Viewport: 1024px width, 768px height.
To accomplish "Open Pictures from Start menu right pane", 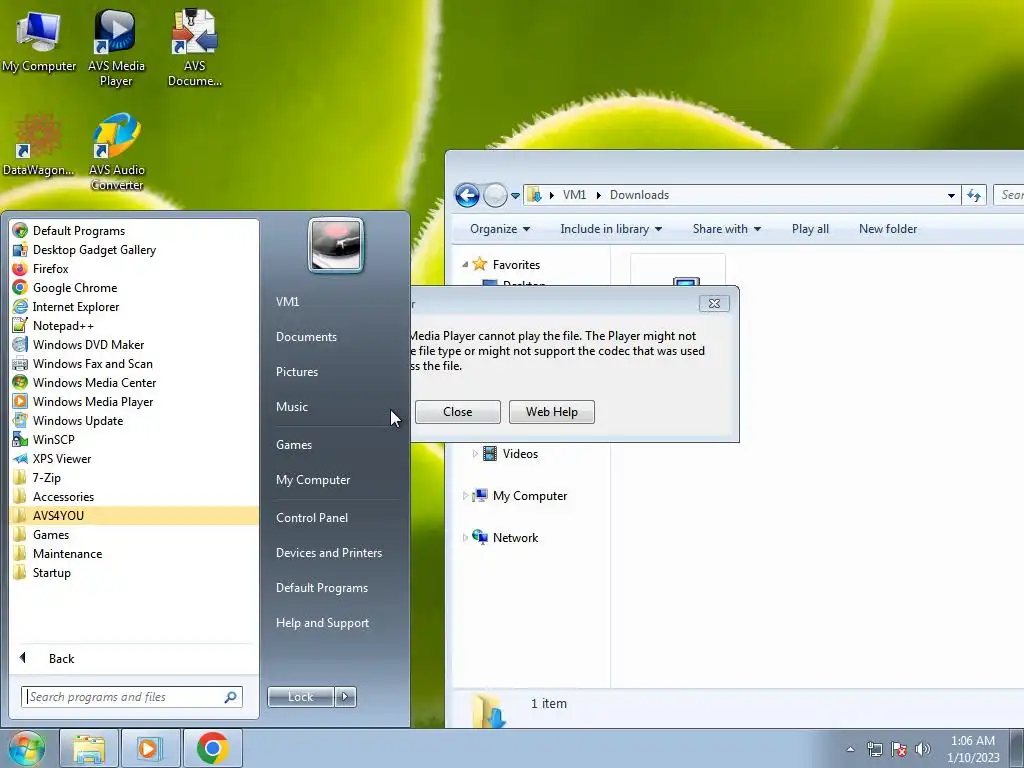I will coord(297,372).
